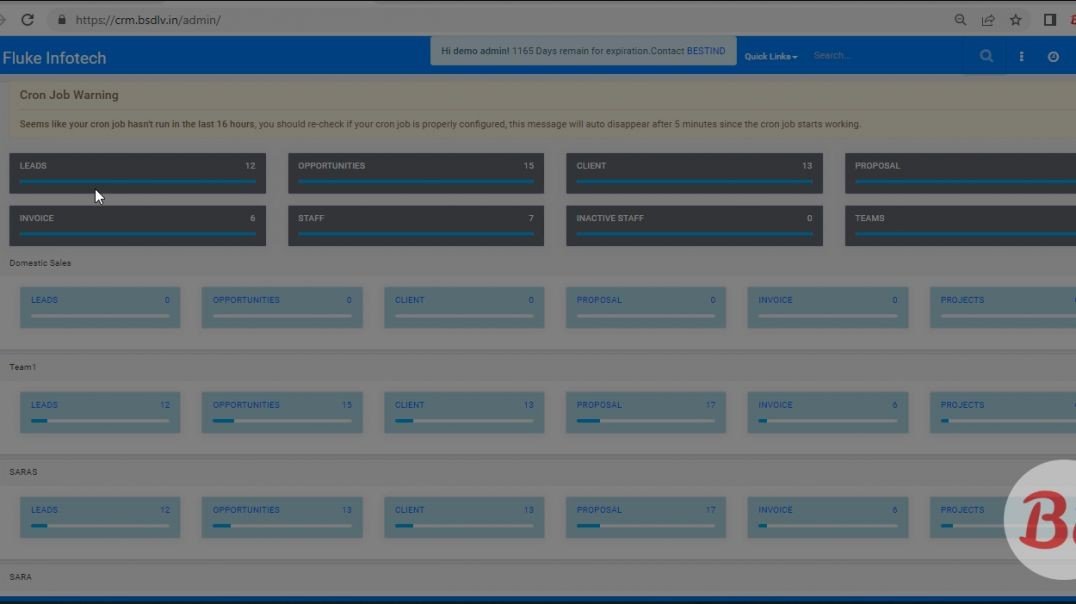The height and width of the screenshot is (604, 1076).
Task: Click the three-dot menu icon in the navbar
Action: 1021,56
